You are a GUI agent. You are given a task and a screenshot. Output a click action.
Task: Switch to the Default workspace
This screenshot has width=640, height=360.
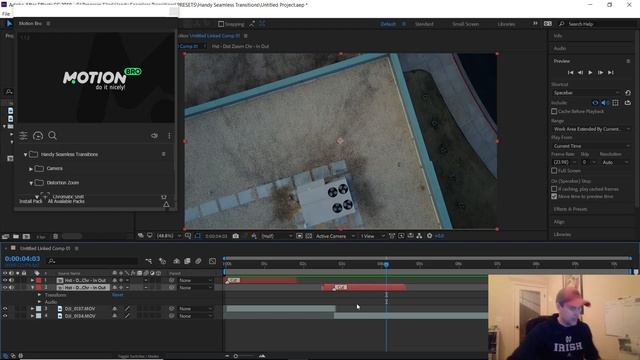[x=388, y=24]
